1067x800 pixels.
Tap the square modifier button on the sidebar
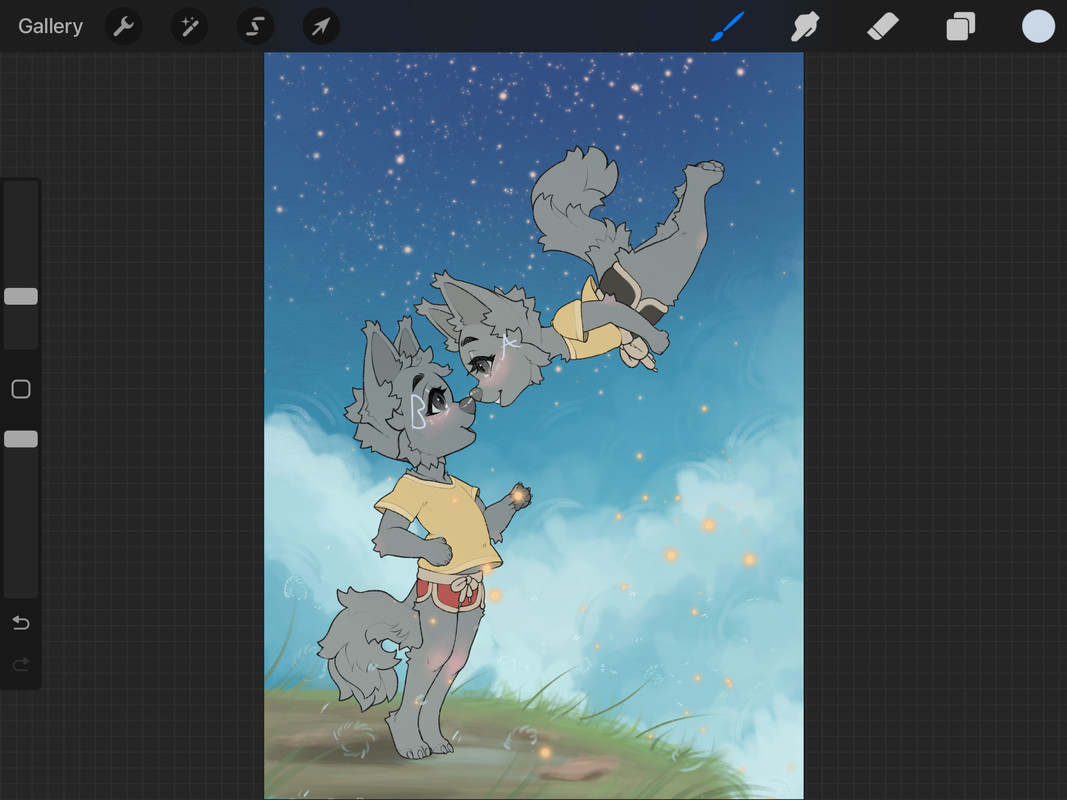click(x=21, y=389)
